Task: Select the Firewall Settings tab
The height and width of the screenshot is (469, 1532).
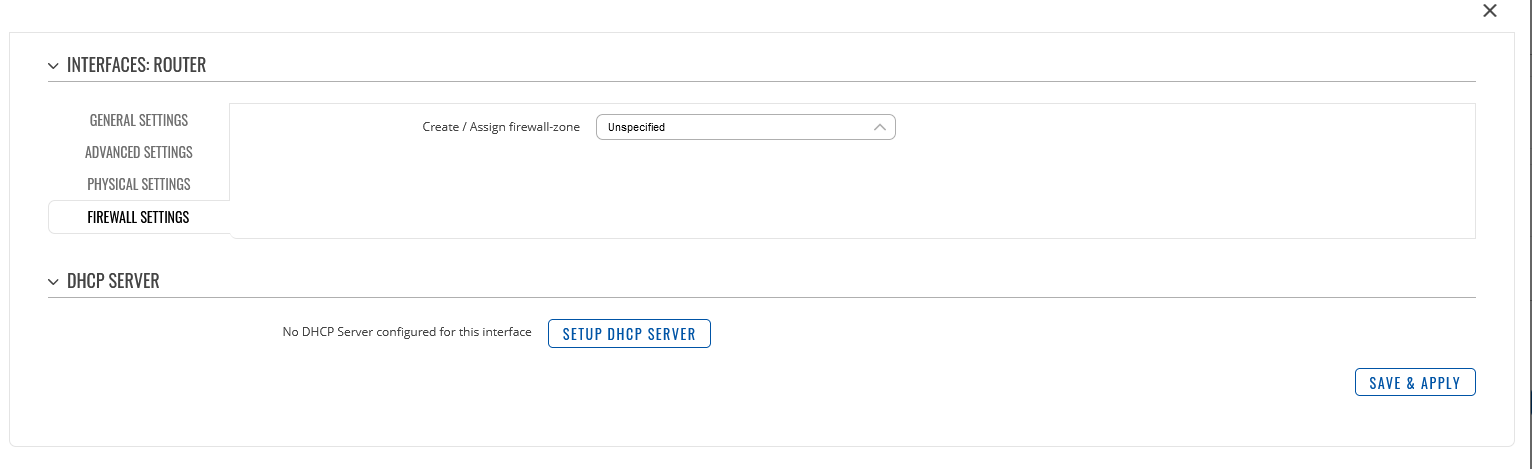Action: click(x=139, y=217)
